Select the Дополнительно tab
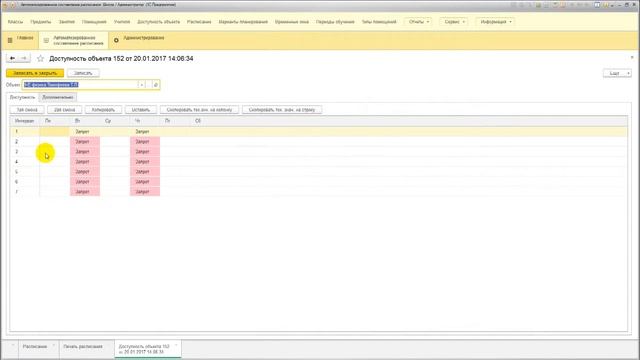Screen dimensions: 640x360 (58, 98)
